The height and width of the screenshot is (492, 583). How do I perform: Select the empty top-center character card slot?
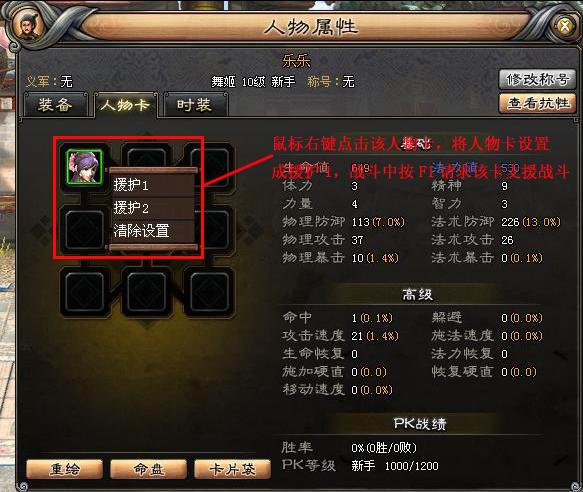pos(147,158)
